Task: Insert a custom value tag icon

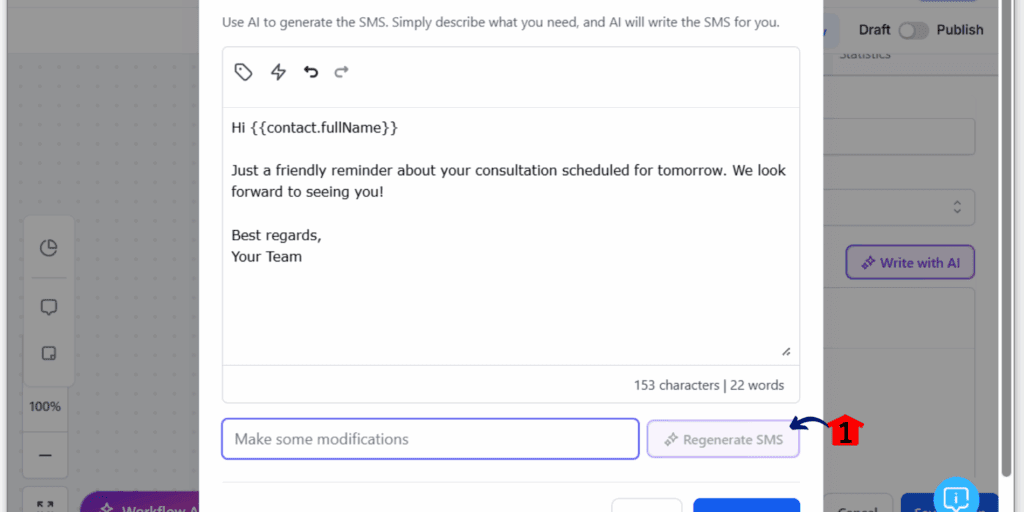Action: [x=244, y=72]
